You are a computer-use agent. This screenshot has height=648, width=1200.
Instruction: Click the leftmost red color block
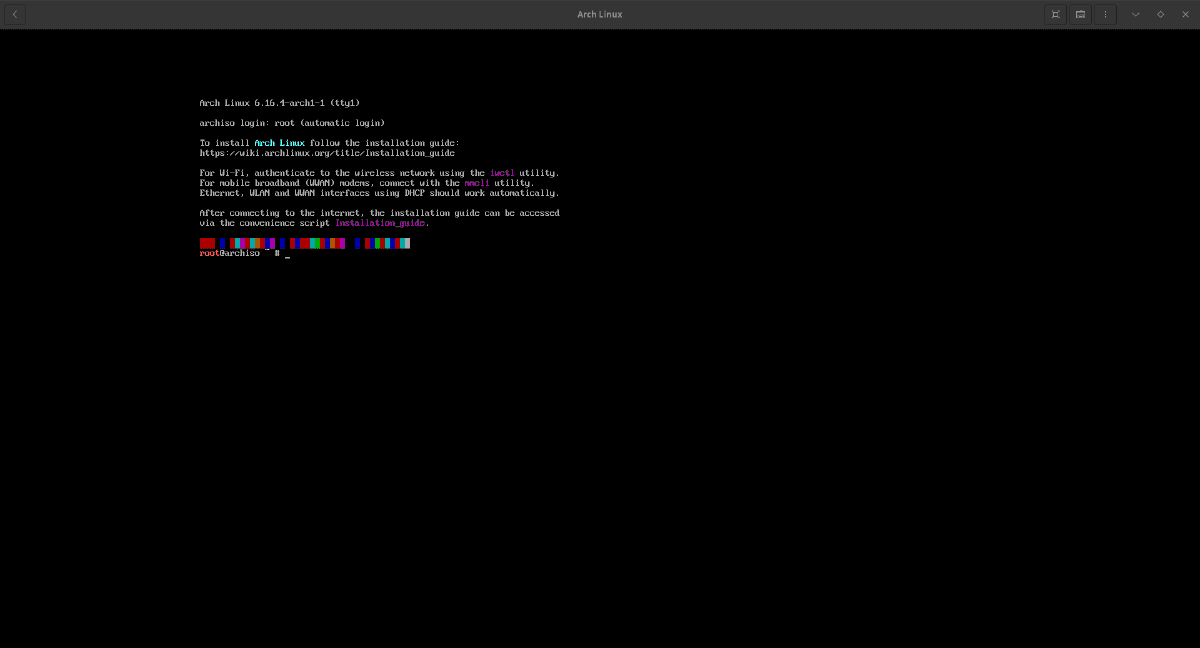click(x=207, y=243)
